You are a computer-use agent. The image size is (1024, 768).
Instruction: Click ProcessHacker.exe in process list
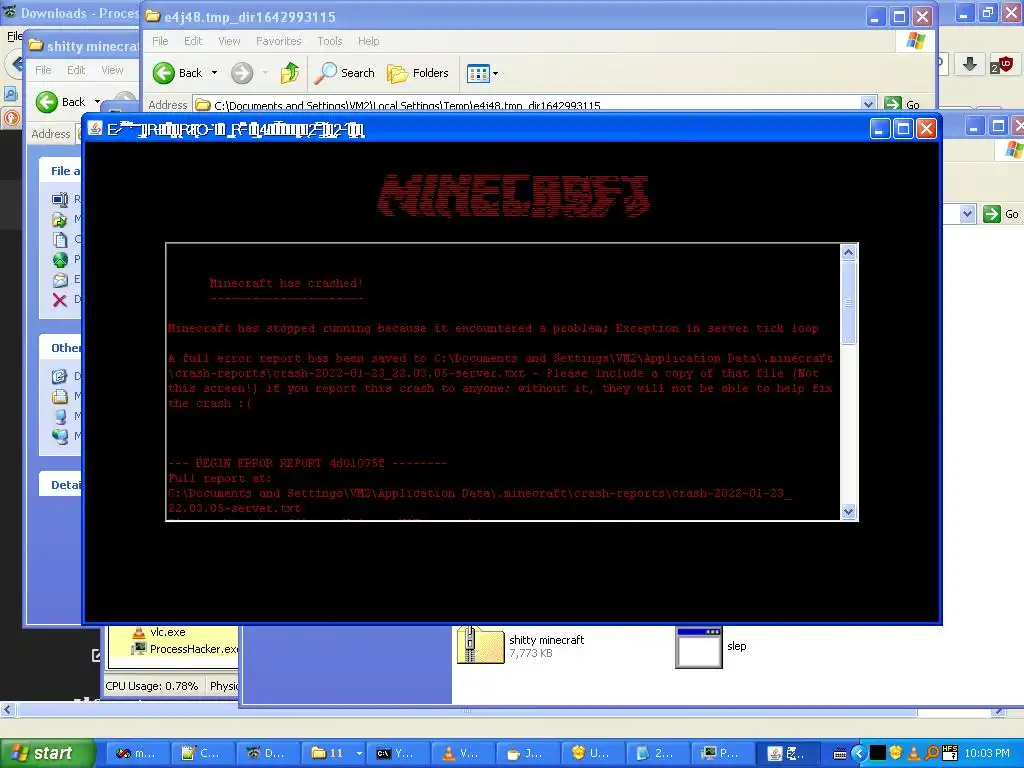pos(185,648)
